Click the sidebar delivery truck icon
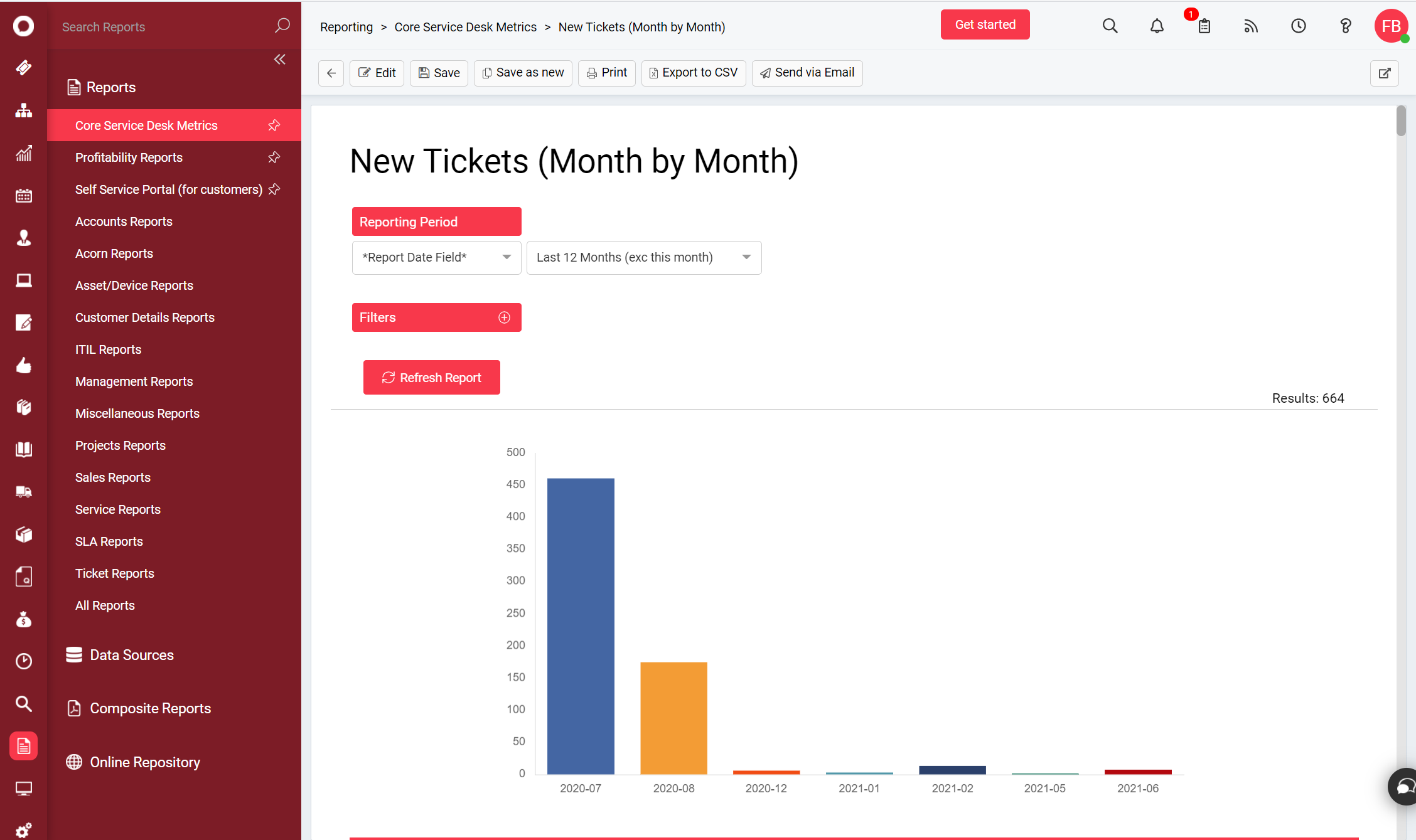 24,492
